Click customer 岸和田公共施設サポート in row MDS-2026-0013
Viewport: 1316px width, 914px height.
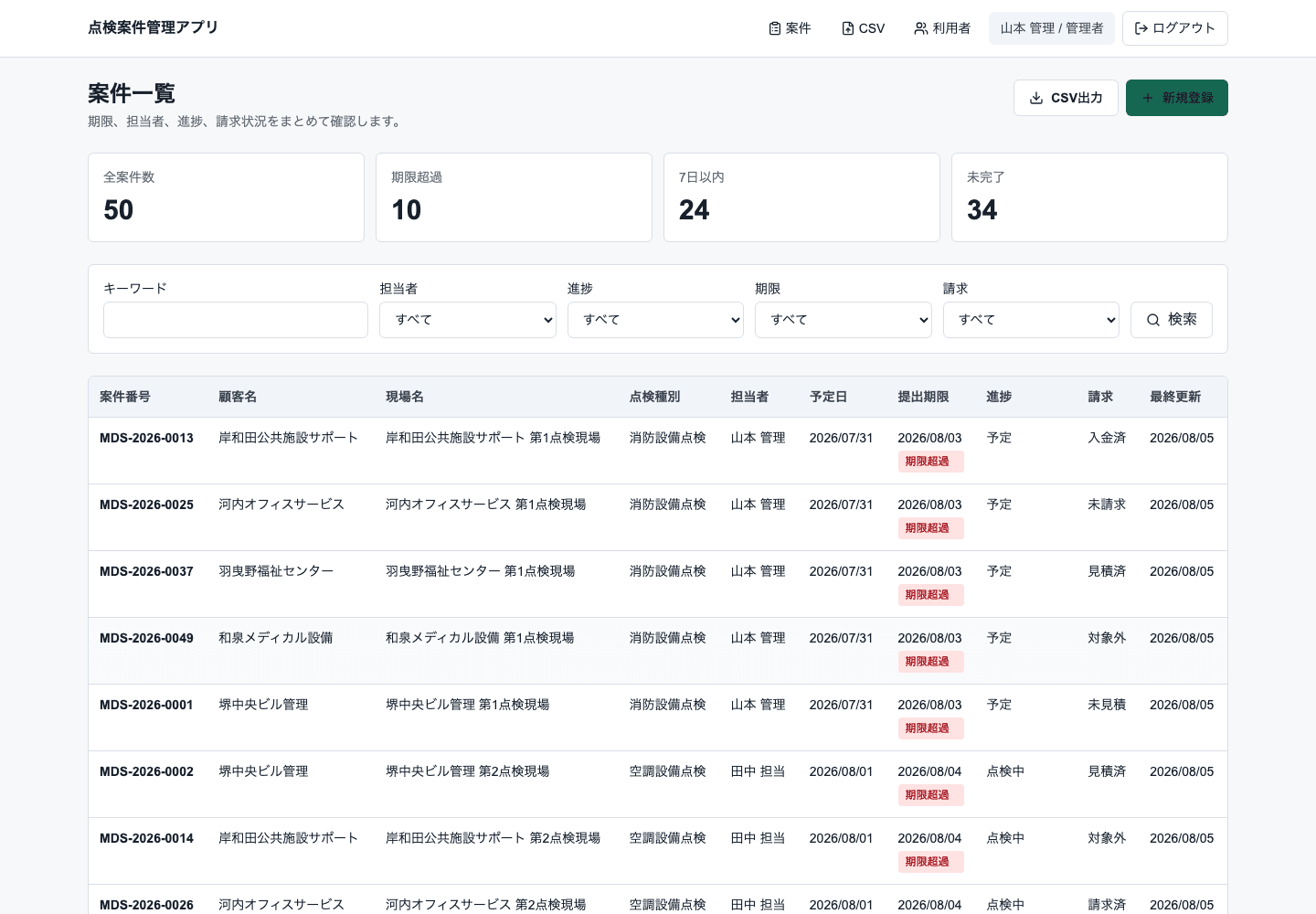point(288,438)
